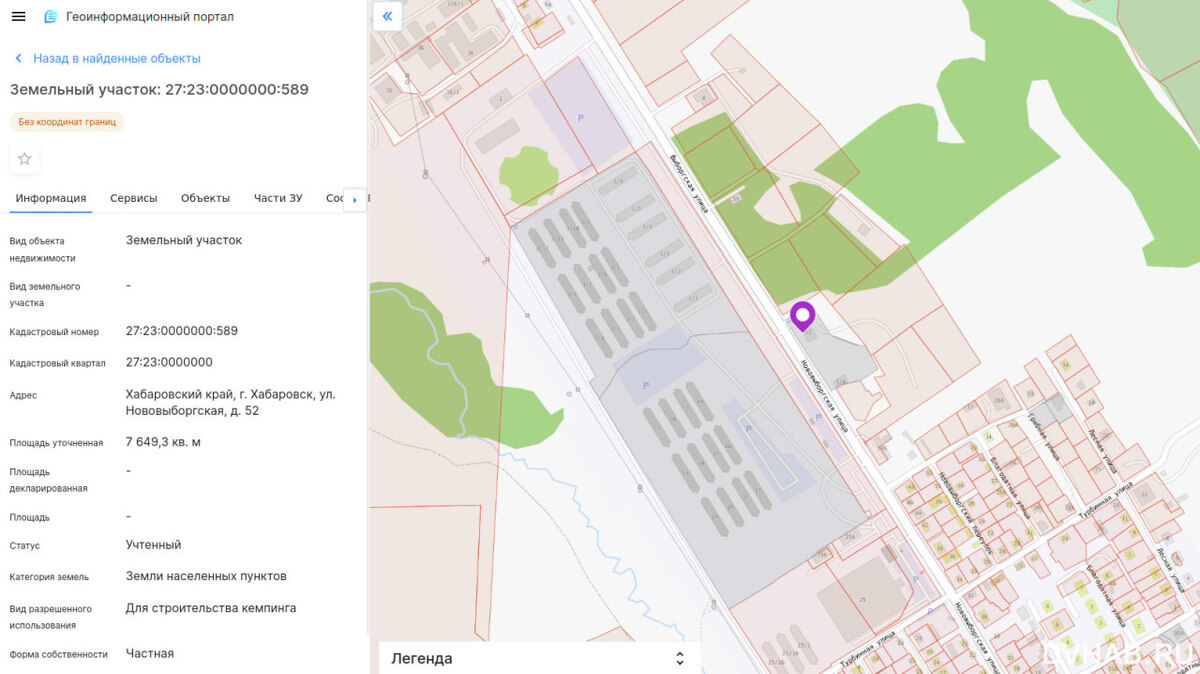Click the status value Учтенный
1200x674 pixels.
tap(153, 545)
